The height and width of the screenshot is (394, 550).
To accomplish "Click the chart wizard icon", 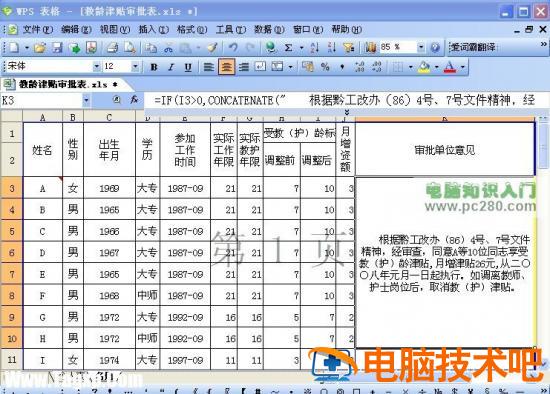I will point(371,47).
